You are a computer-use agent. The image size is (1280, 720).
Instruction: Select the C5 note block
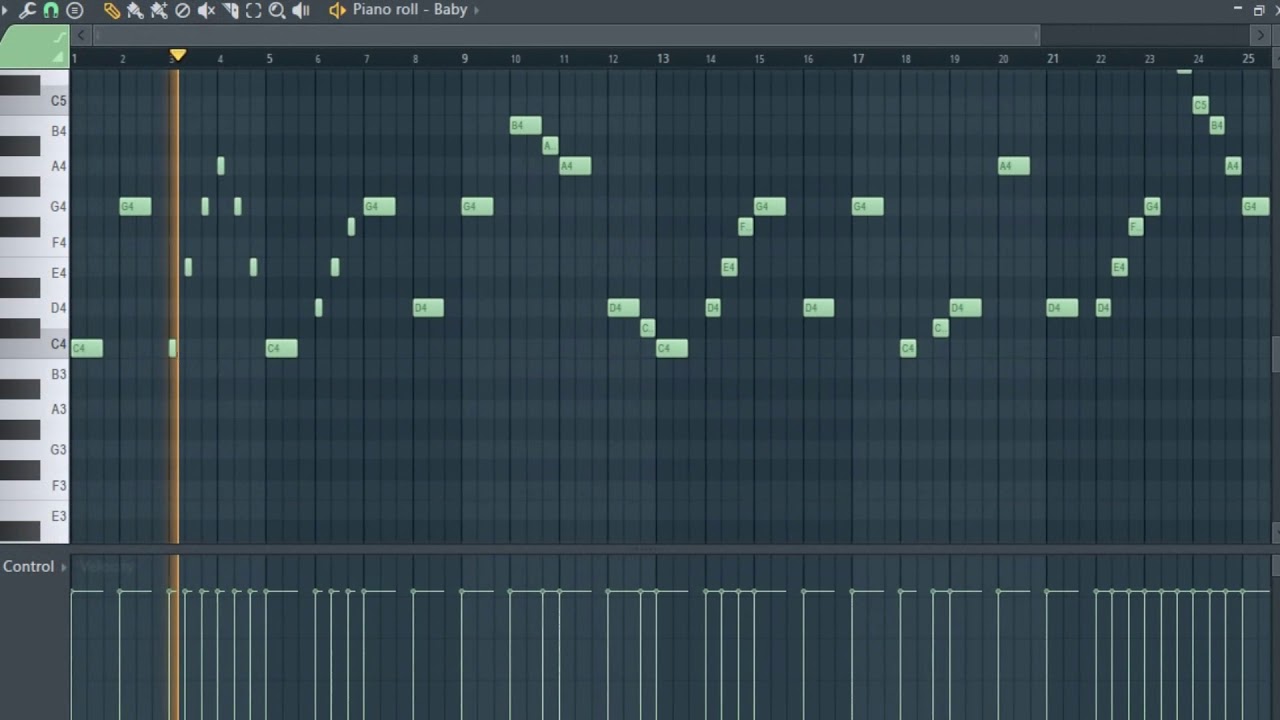(x=1200, y=105)
